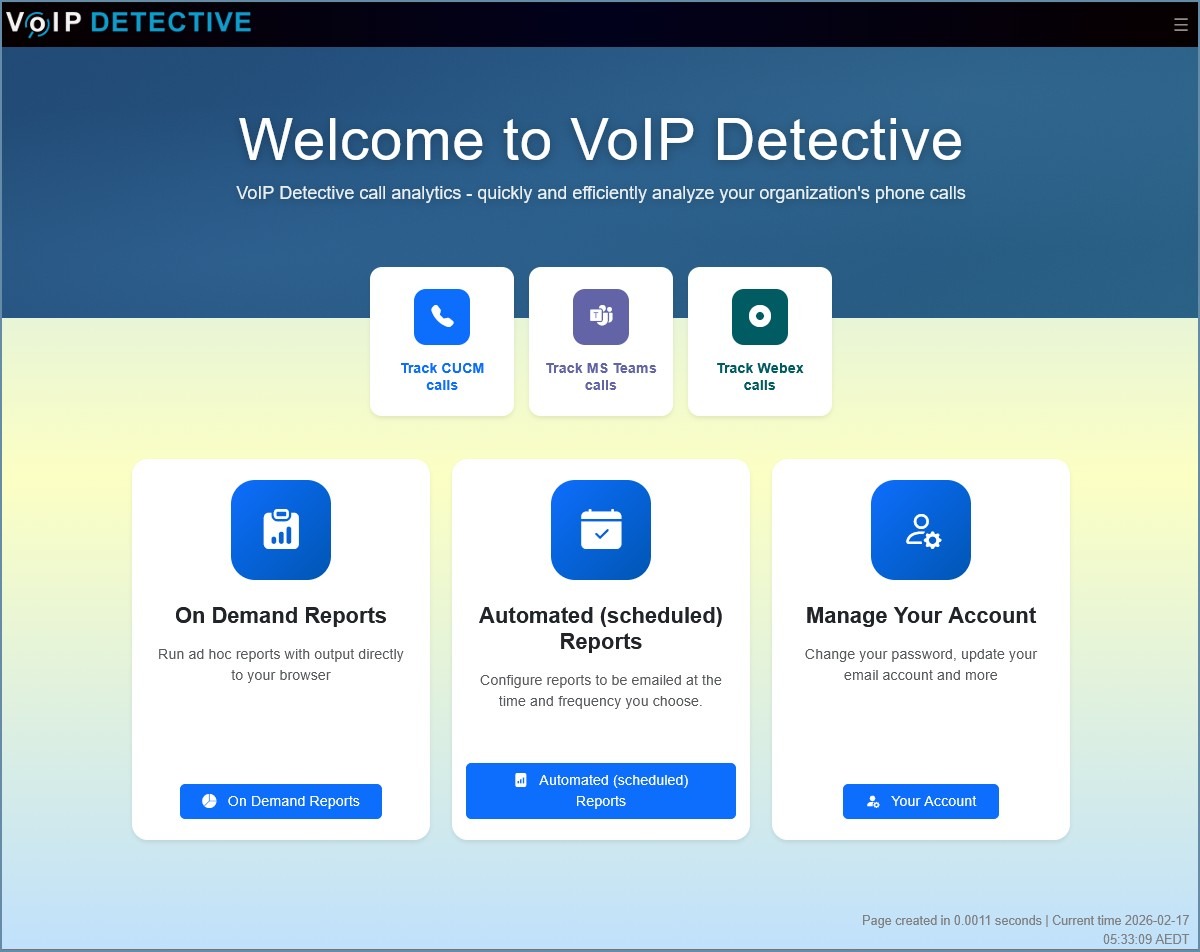Open On Demand Reports

[280, 801]
